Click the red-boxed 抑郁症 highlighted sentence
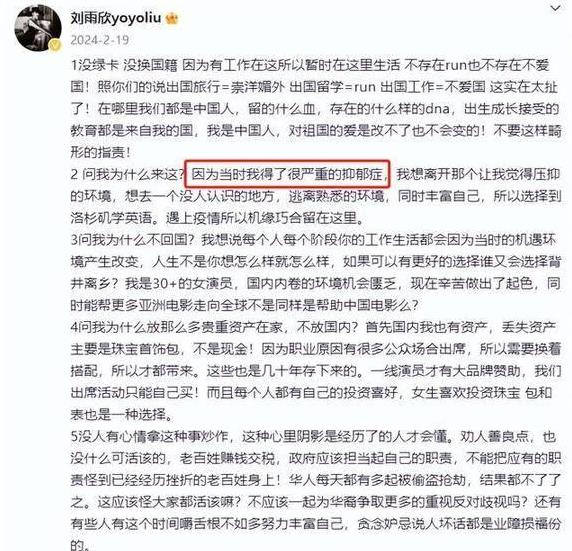 [287, 174]
